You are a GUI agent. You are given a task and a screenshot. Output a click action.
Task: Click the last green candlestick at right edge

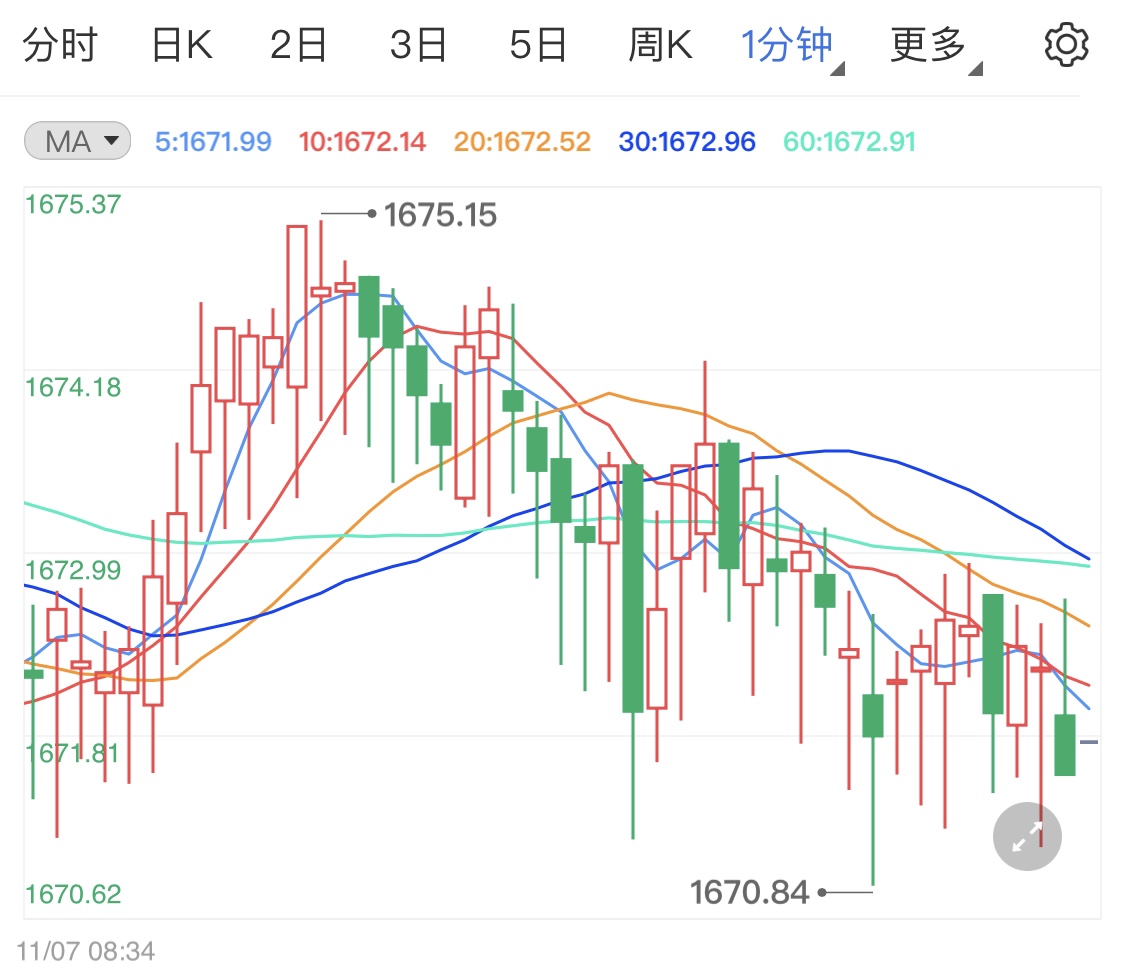[1065, 745]
